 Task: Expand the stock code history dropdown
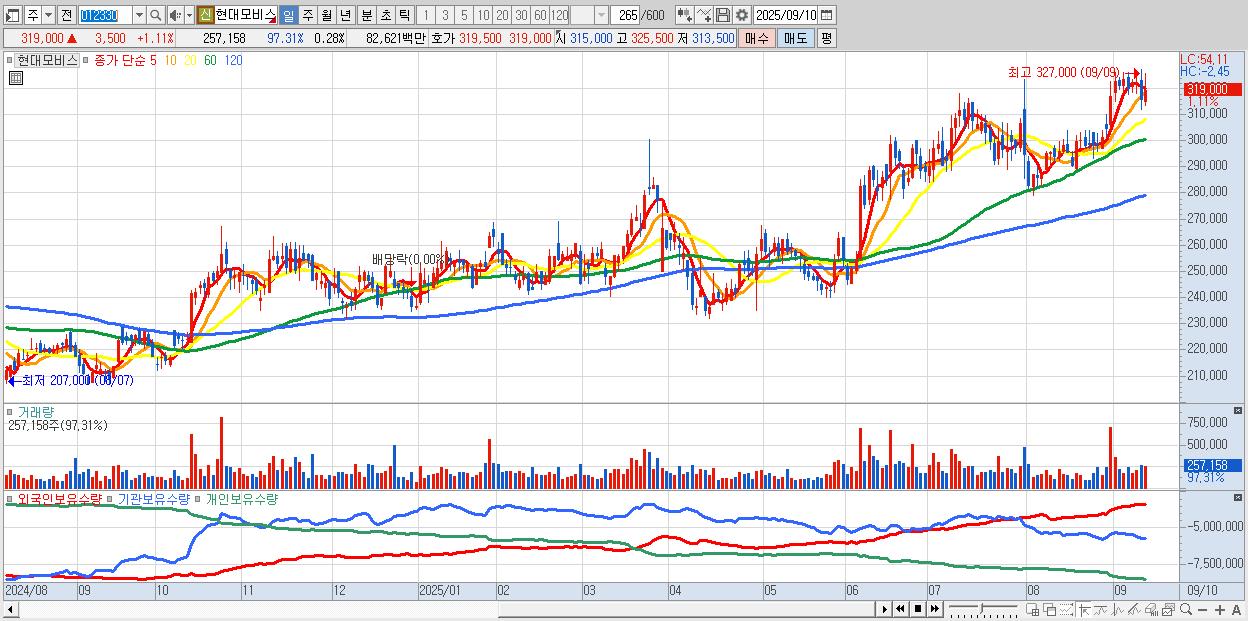coord(139,15)
